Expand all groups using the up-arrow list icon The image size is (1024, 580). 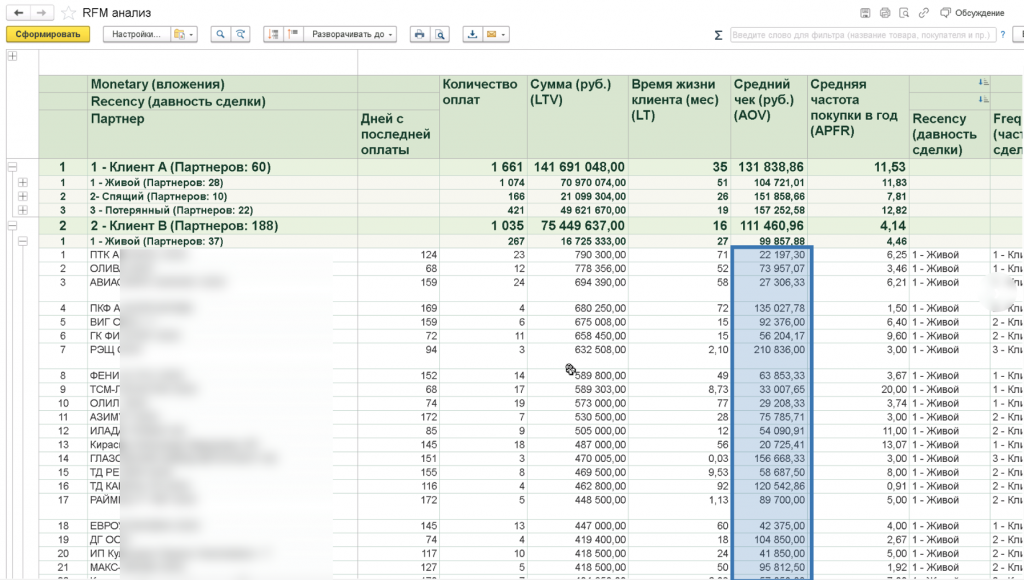tap(293, 34)
